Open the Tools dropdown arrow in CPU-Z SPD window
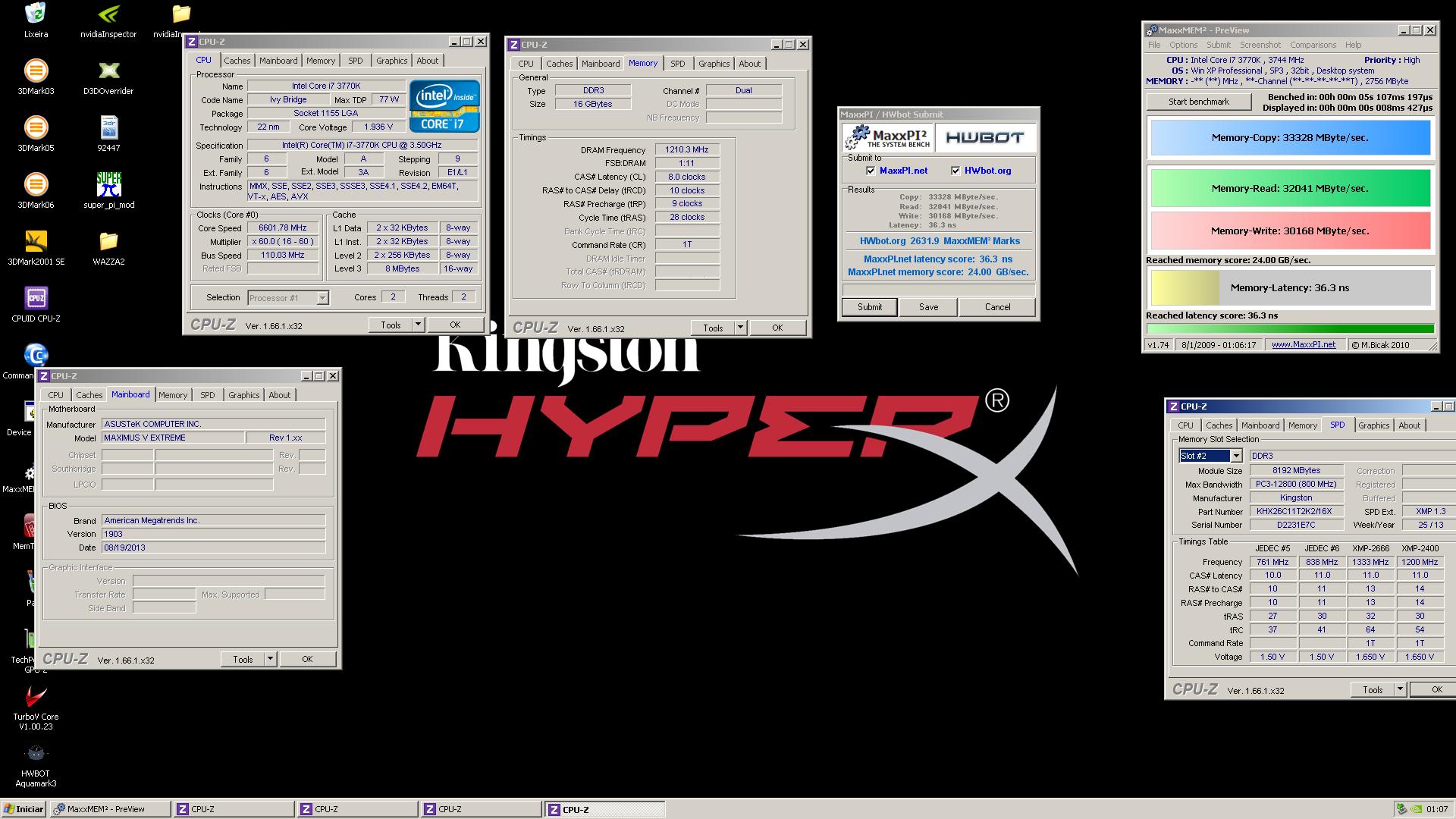Image resolution: width=1456 pixels, height=819 pixels. 1400,689
